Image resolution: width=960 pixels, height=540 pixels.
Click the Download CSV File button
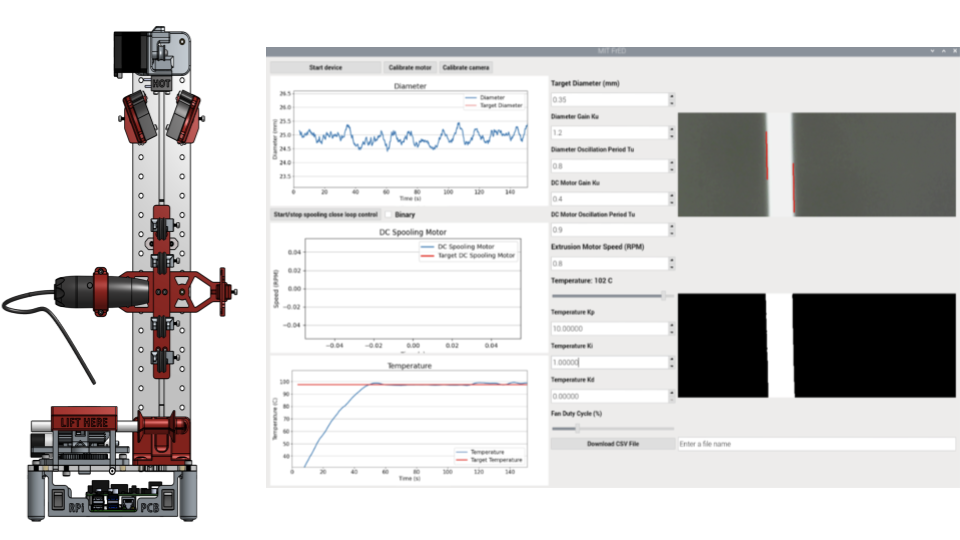[x=612, y=443]
